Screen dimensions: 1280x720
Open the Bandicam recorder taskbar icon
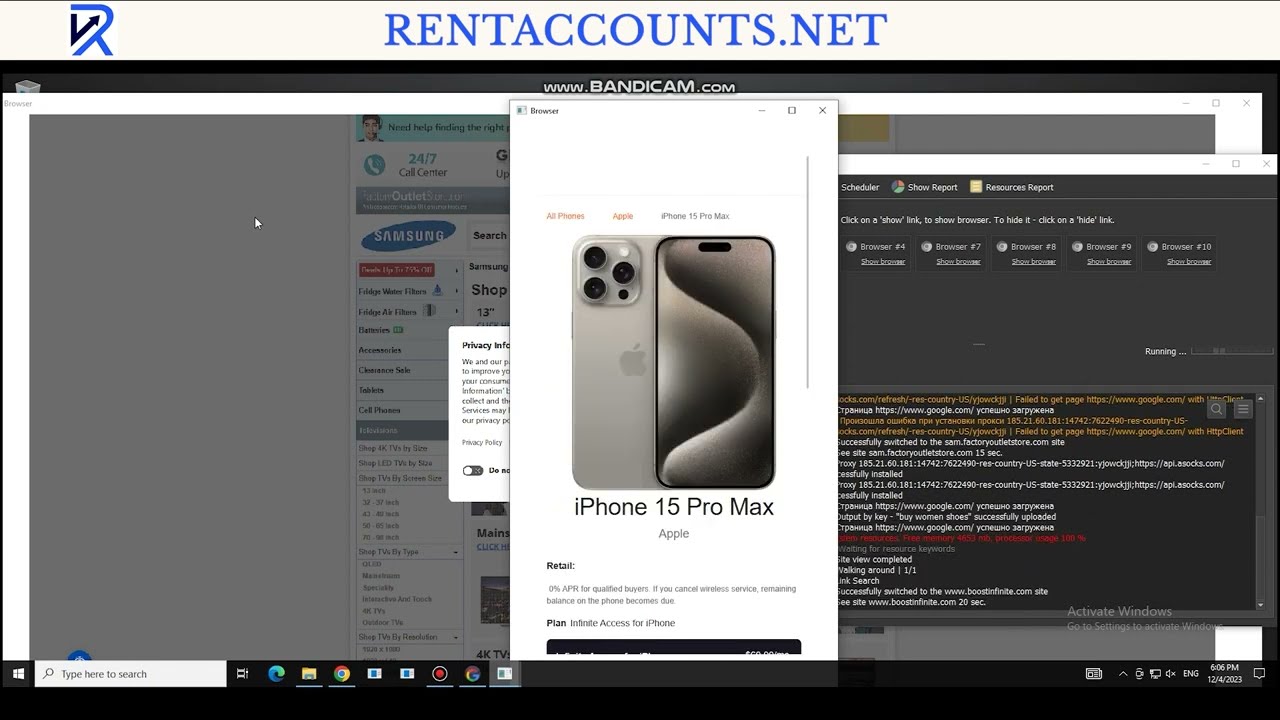click(x=439, y=674)
